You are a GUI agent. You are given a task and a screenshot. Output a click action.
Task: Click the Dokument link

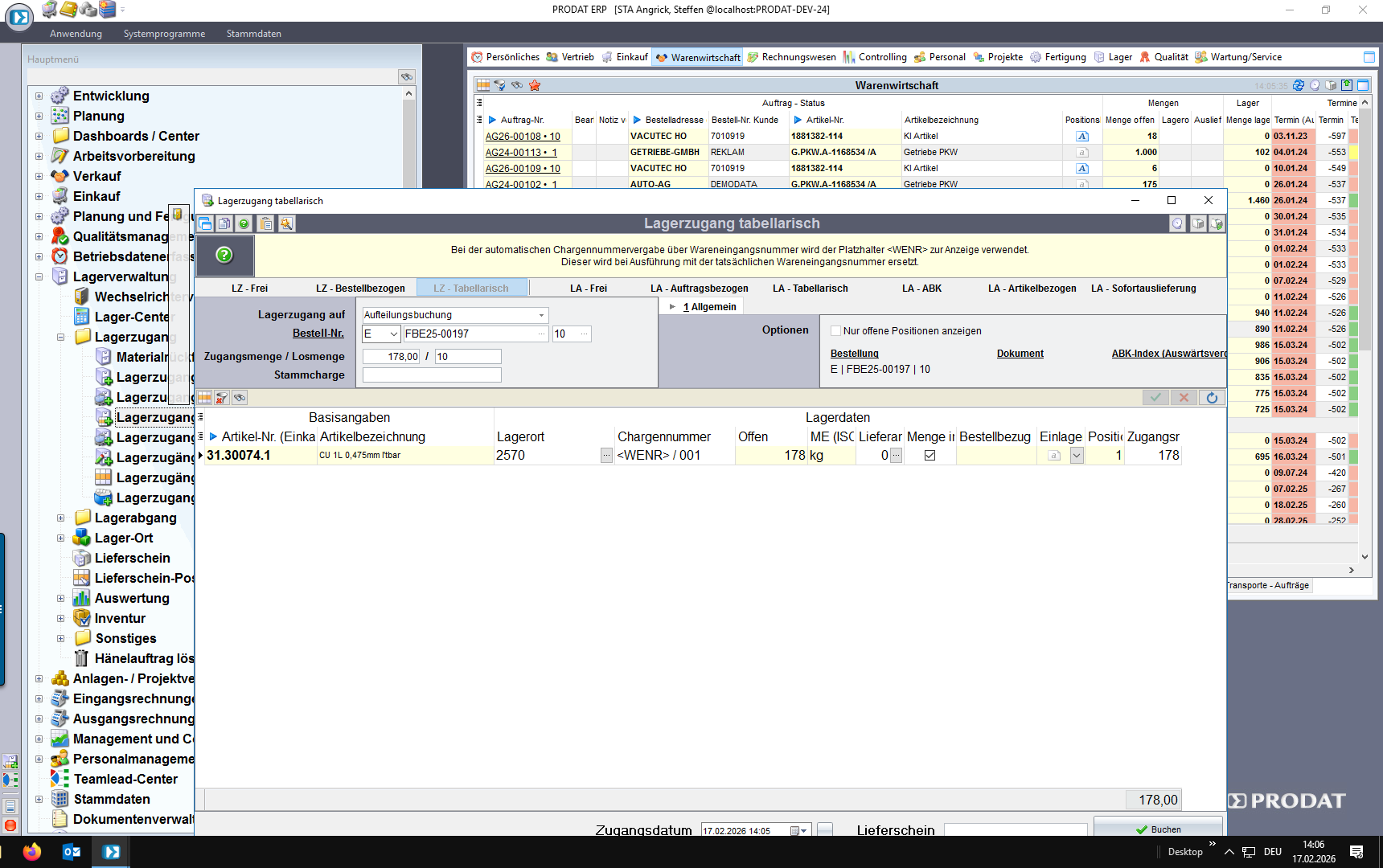[x=1020, y=354]
